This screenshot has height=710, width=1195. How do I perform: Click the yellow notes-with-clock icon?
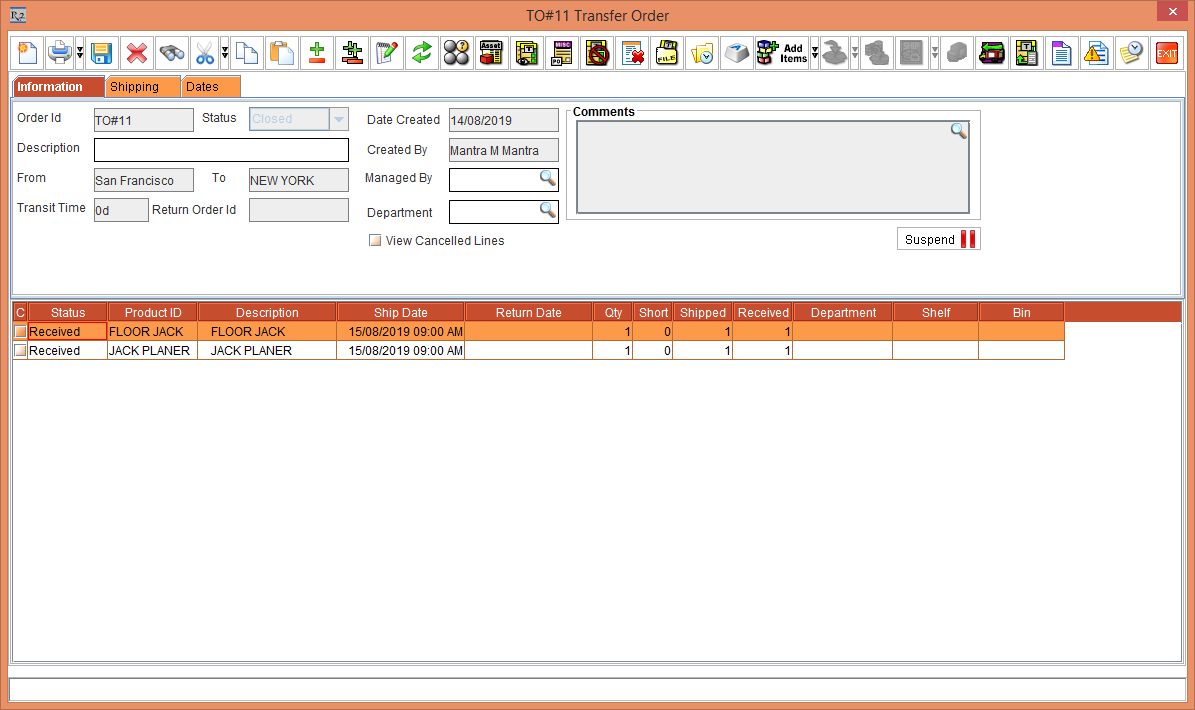[1131, 53]
